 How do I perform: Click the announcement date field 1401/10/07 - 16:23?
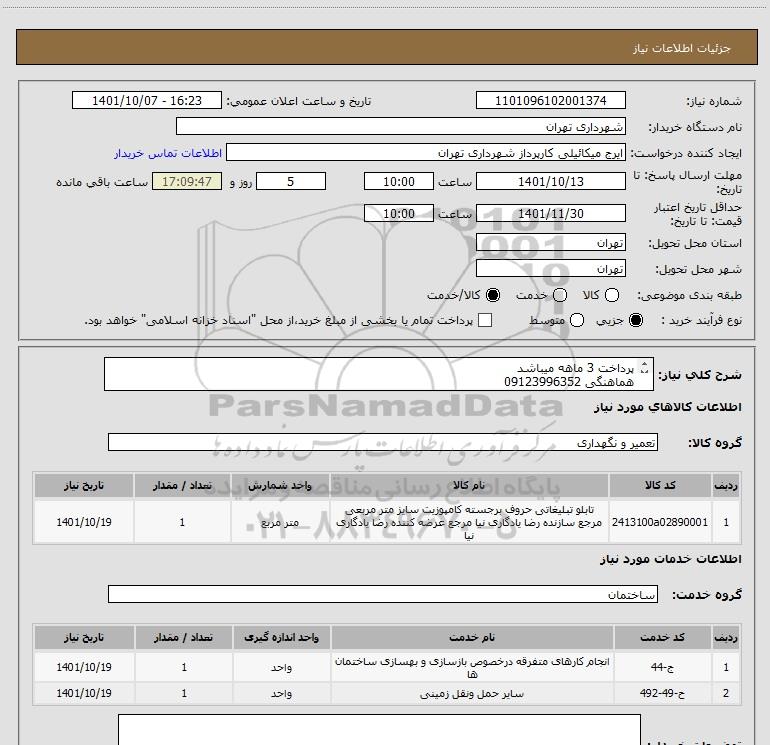click(x=147, y=100)
